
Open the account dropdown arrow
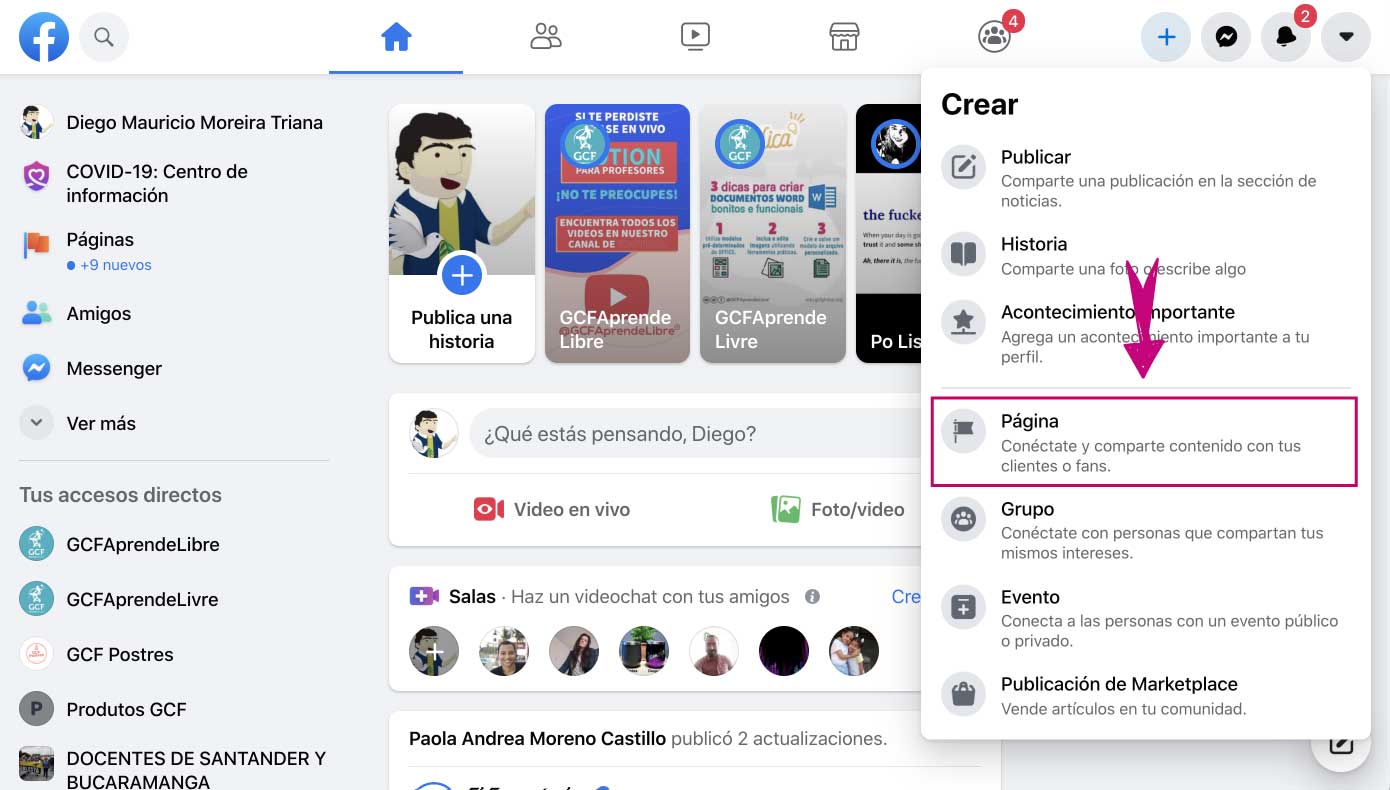1346,38
